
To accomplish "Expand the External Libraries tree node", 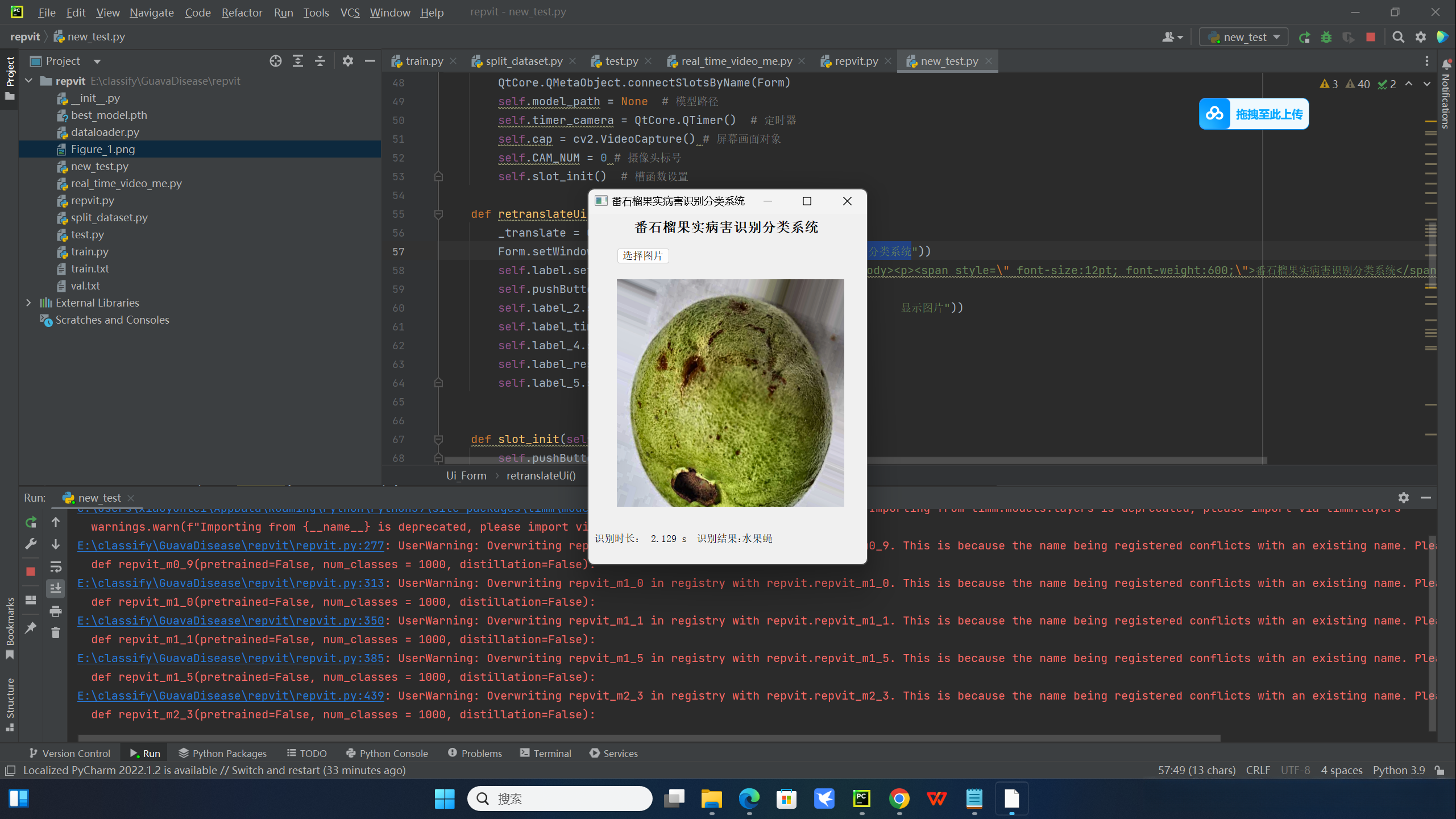I will click(28, 303).
